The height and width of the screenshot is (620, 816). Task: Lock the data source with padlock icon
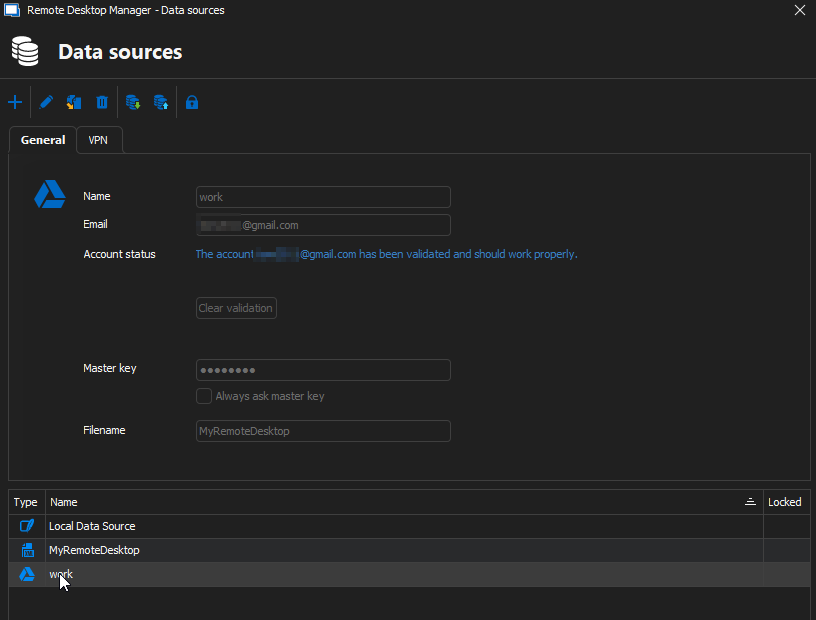tap(192, 102)
